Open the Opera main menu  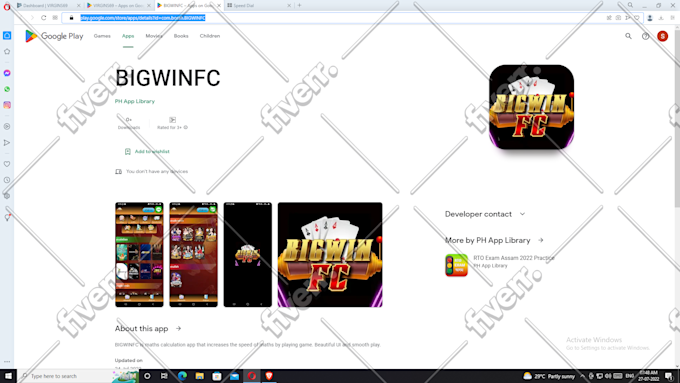pos(7,6)
